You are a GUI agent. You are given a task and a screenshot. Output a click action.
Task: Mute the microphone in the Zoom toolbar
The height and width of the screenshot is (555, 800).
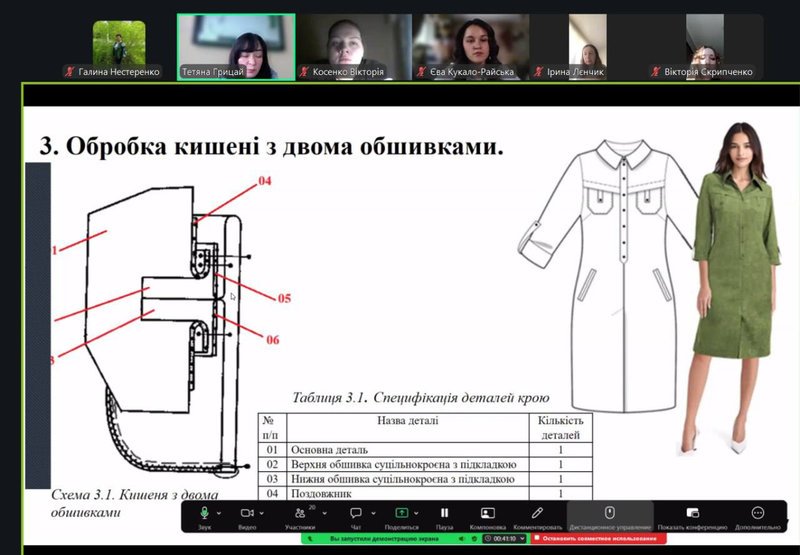click(204, 513)
